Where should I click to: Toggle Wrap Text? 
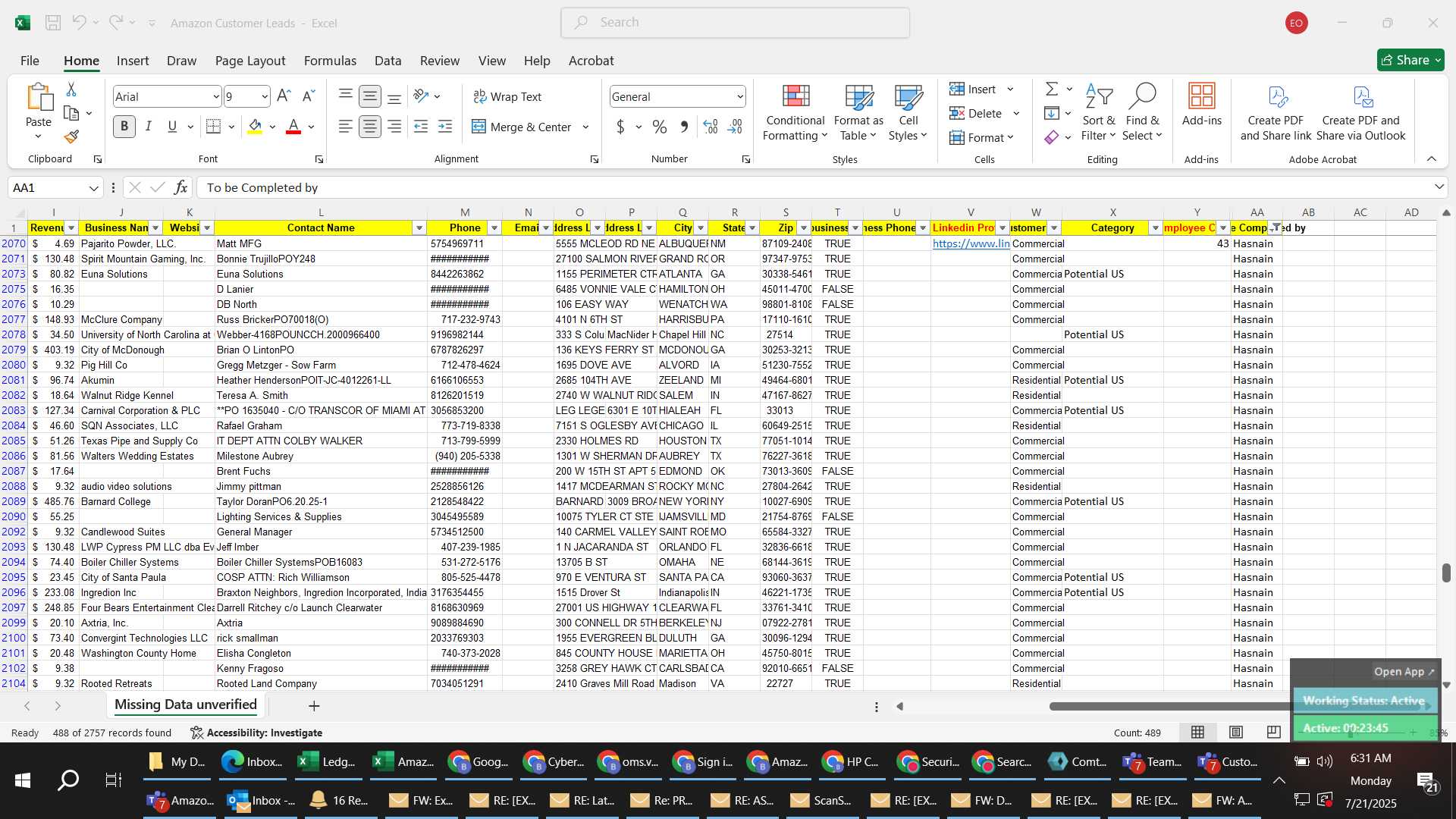[x=507, y=96]
